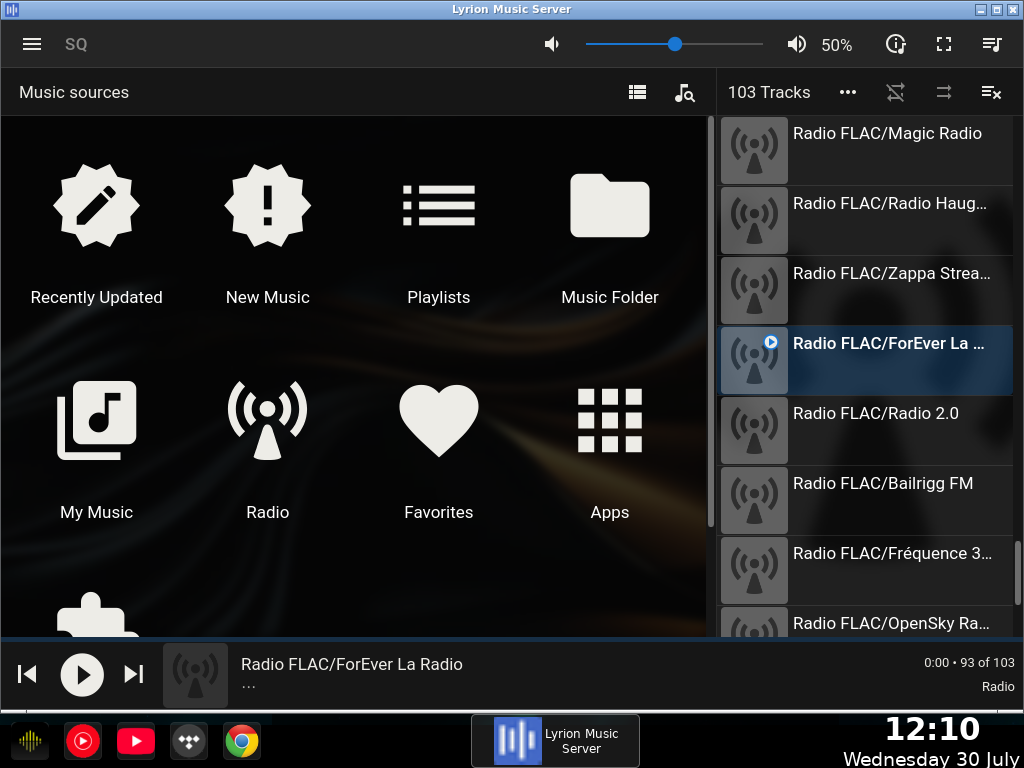This screenshot has width=1024, height=768.
Task: Open Playlists
Action: [439, 235]
